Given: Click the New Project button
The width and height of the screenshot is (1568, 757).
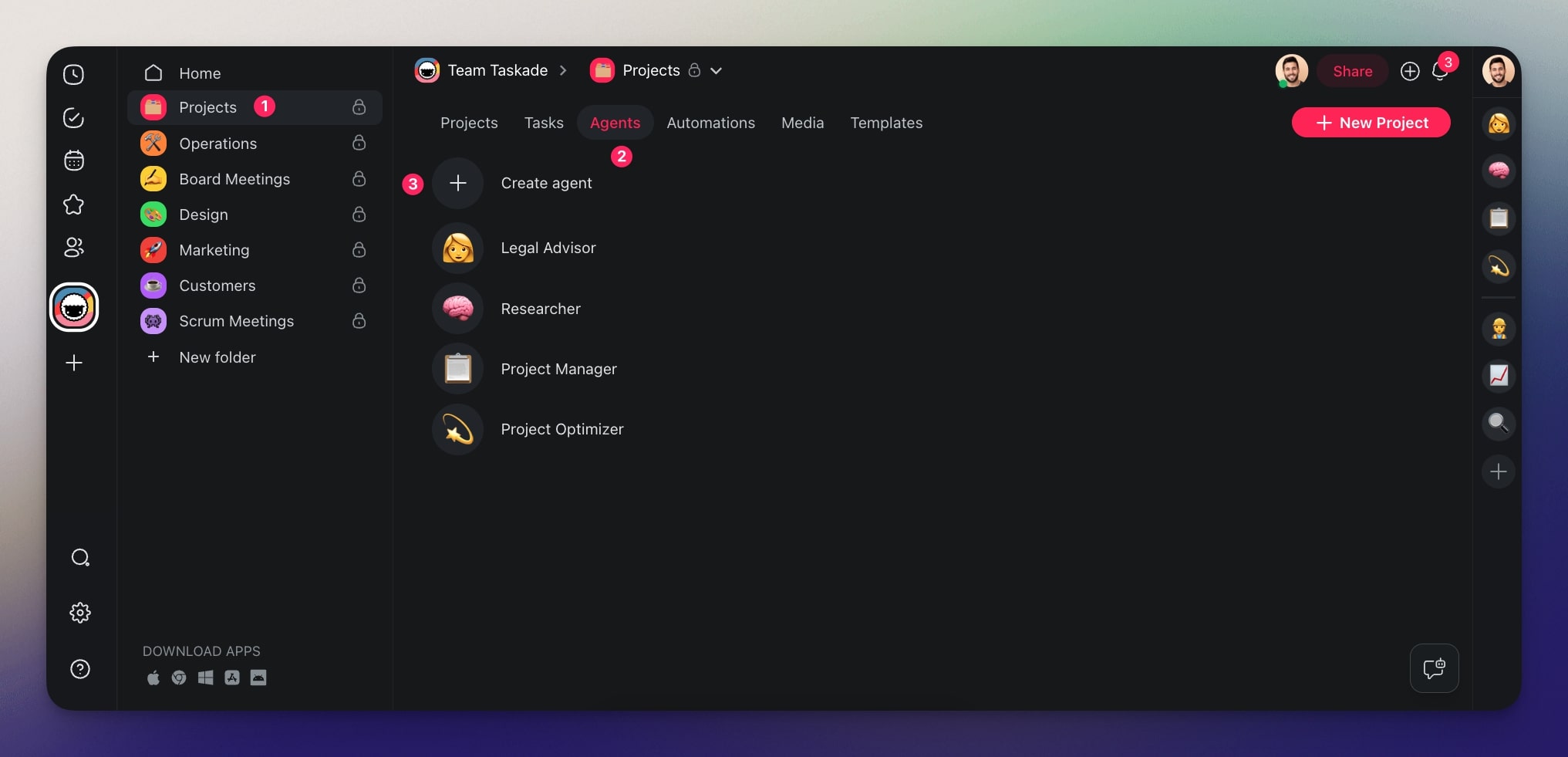Looking at the screenshot, I should 1371,123.
